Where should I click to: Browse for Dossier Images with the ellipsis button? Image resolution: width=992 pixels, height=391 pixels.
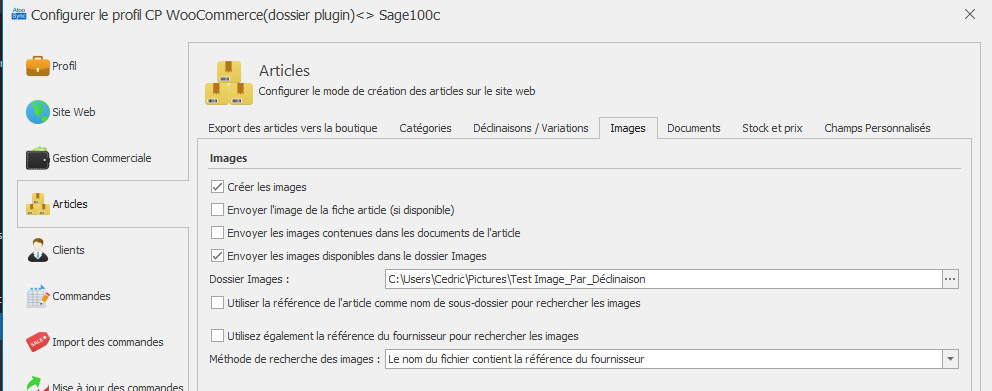tap(951, 278)
